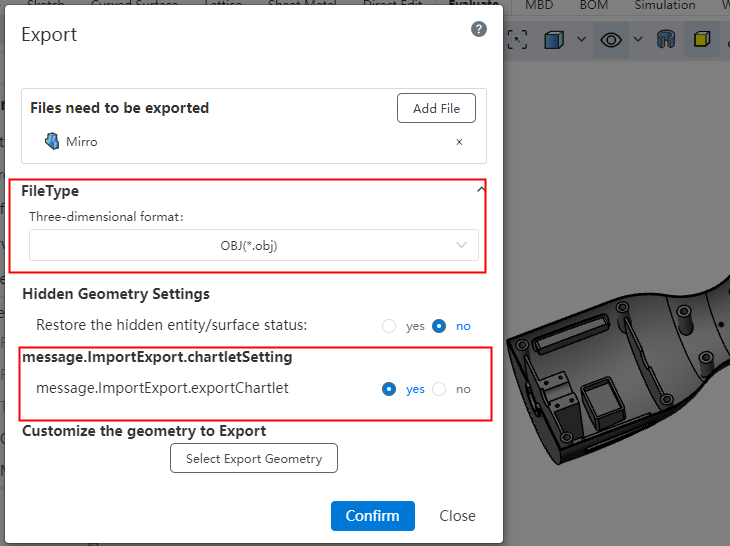Expand the view cube dropdown arrow
This screenshot has height=546, width=730.
click(581, 40)
